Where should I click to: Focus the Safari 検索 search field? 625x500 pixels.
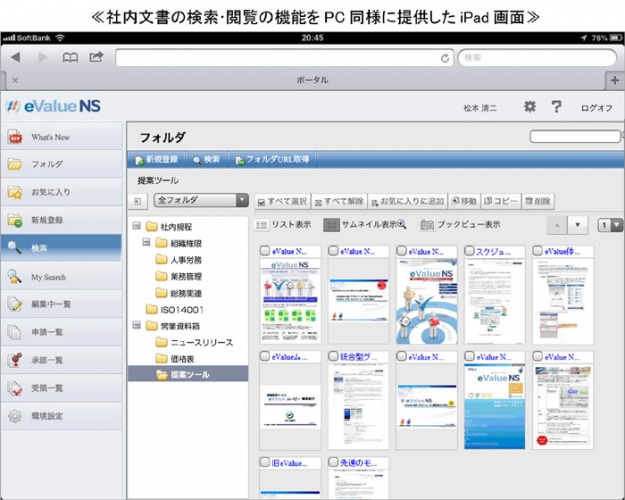pos(537,58)
